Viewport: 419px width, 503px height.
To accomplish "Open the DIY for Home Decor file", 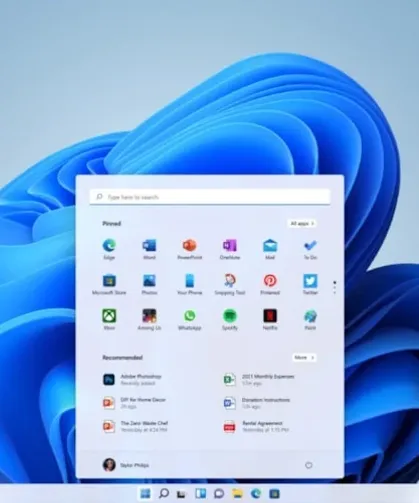I will coord(135,403).
